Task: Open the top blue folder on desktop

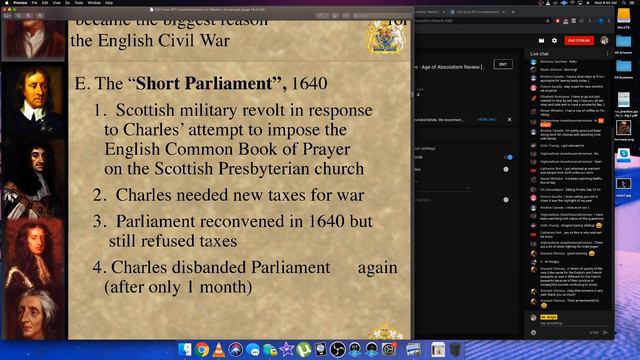Action: pyautogui.click(x=624, y=42)
